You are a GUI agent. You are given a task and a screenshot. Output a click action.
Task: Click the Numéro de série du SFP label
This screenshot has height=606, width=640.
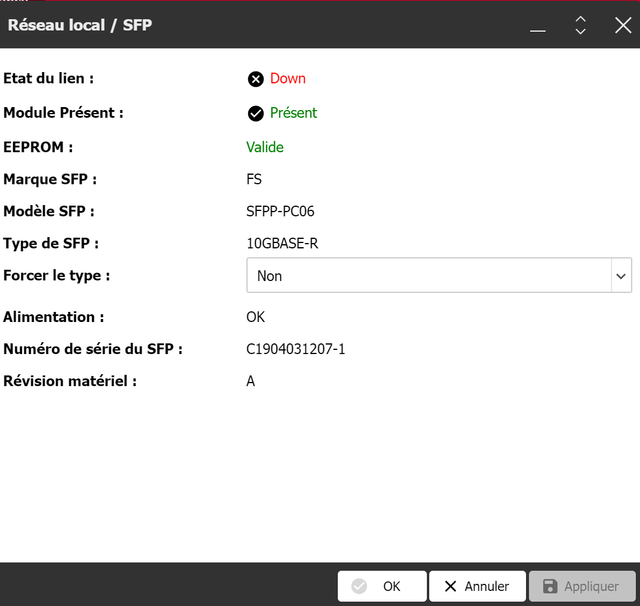[x=93, y=349]
